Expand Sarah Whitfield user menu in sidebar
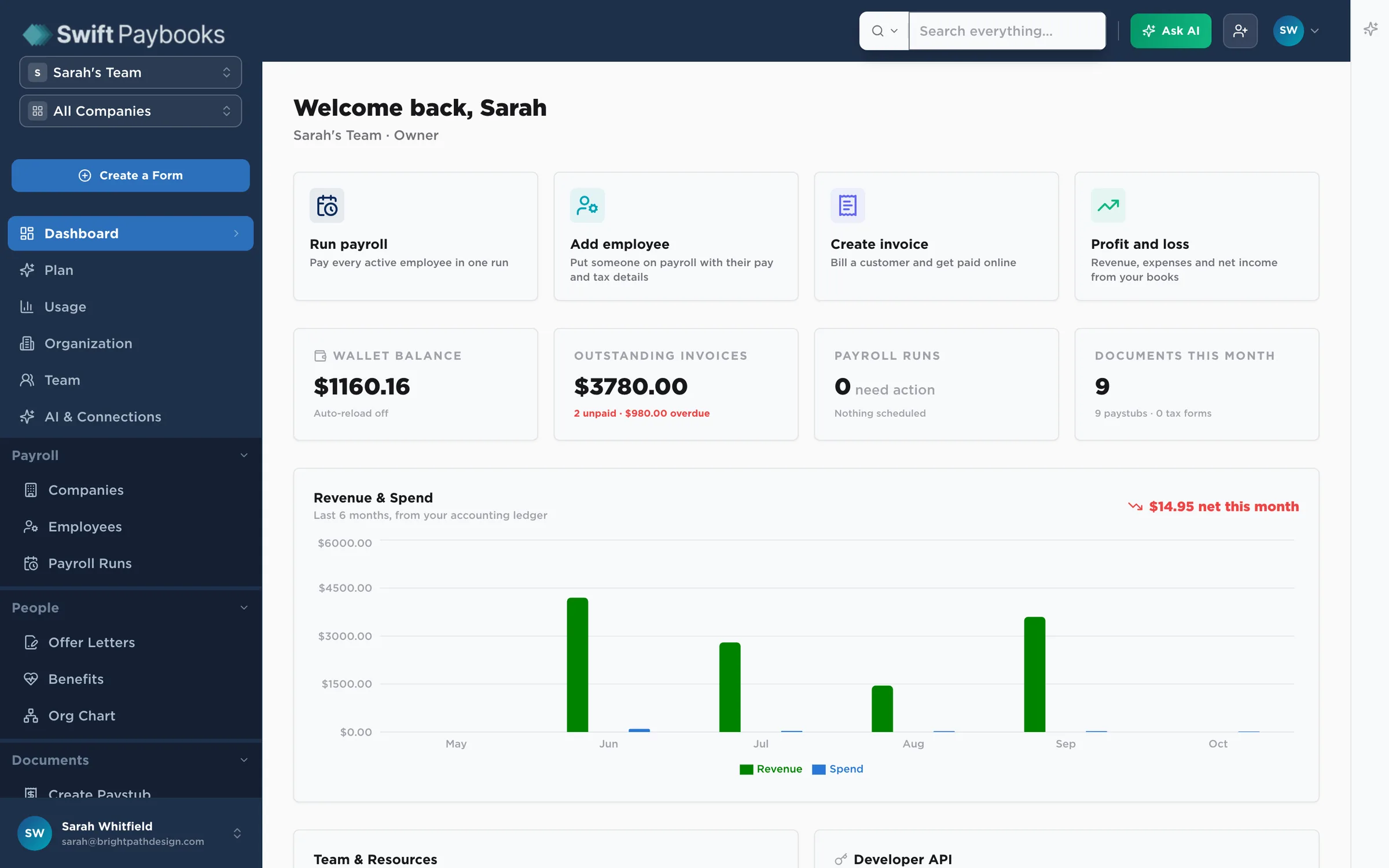Viewport: 1389px width, 868px height. (131, 833)
